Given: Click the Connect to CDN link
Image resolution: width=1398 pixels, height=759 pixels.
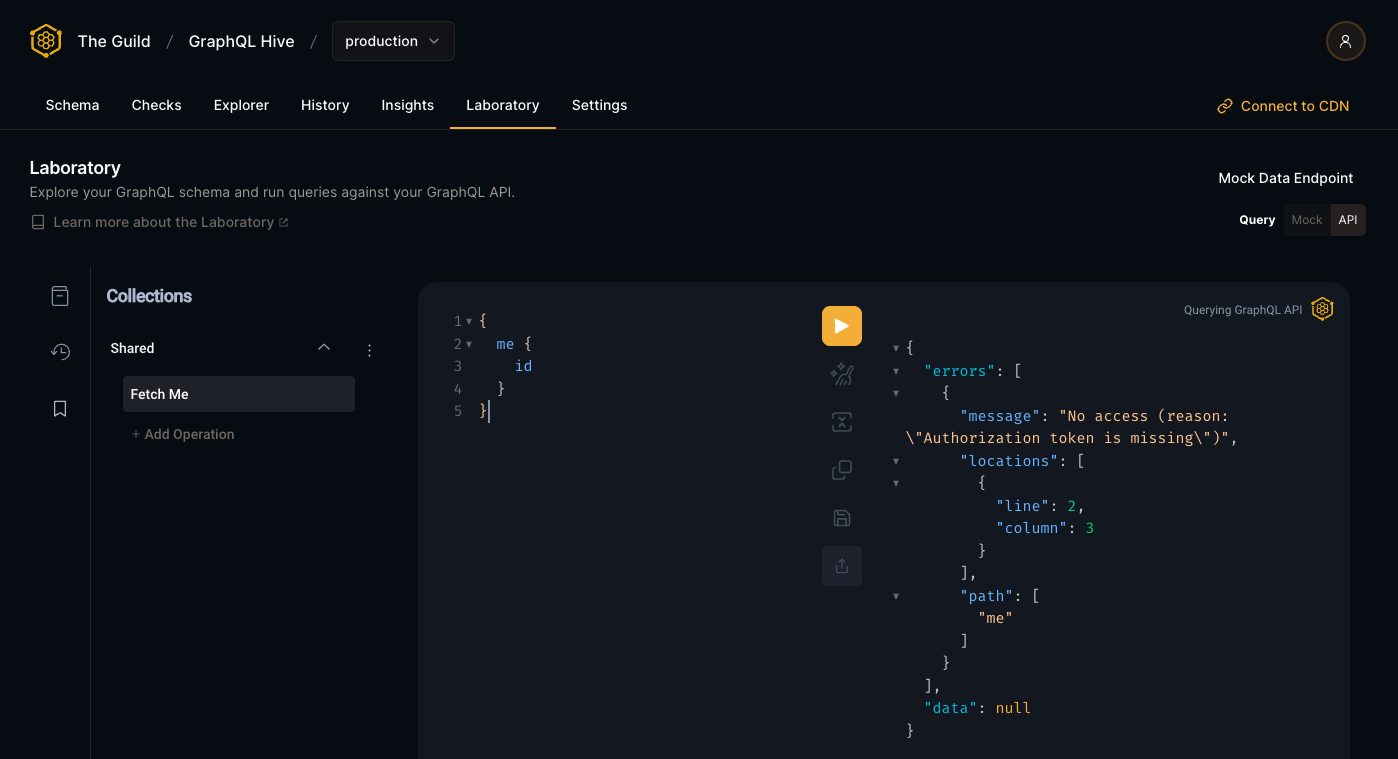Looking at the screenshot, I should [1283, 106].
